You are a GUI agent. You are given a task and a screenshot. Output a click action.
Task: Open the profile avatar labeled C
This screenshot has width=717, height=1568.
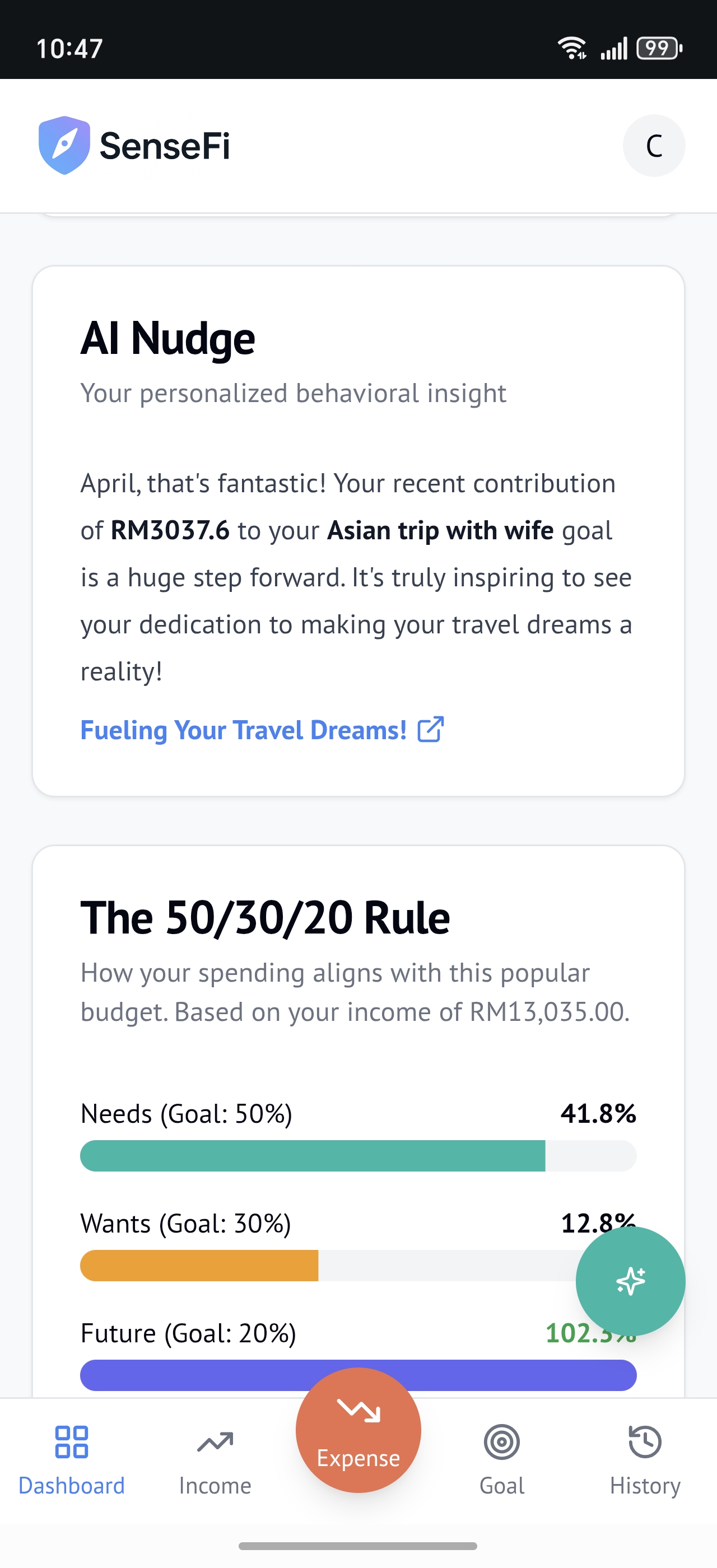tap(654, 146)
